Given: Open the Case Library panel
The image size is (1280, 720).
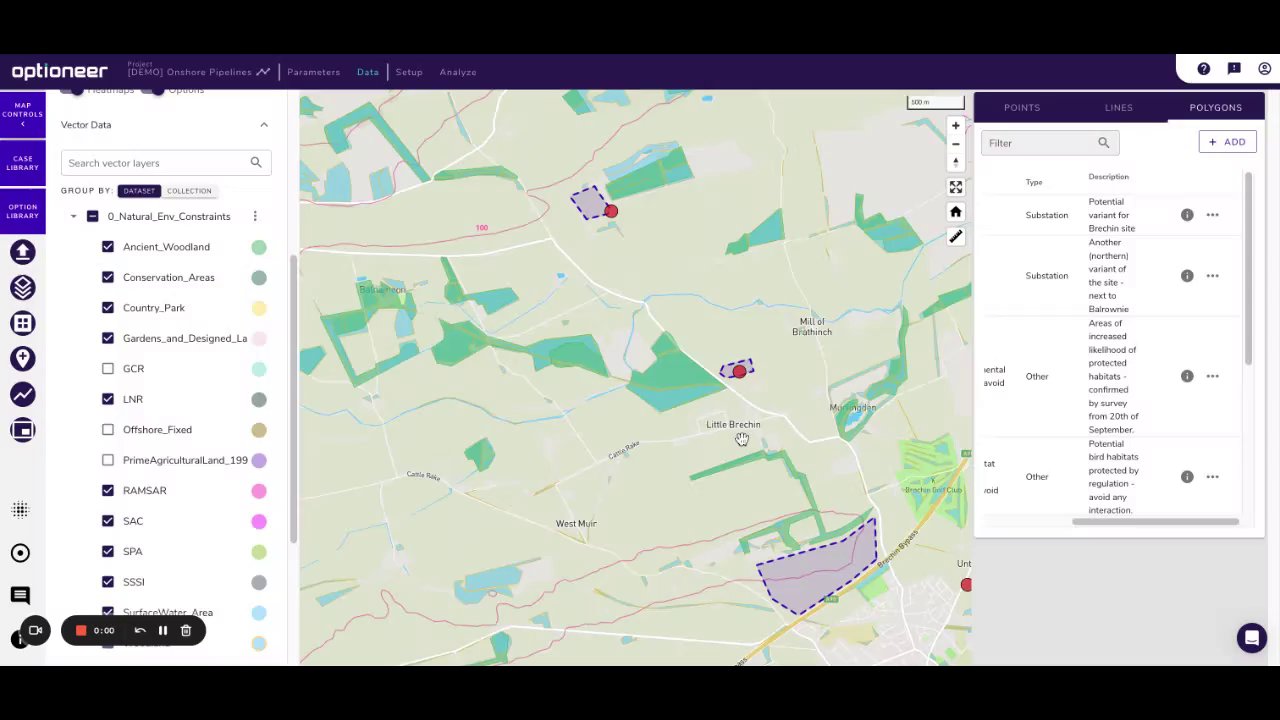Looking at the screenshot, I should 22,163.
